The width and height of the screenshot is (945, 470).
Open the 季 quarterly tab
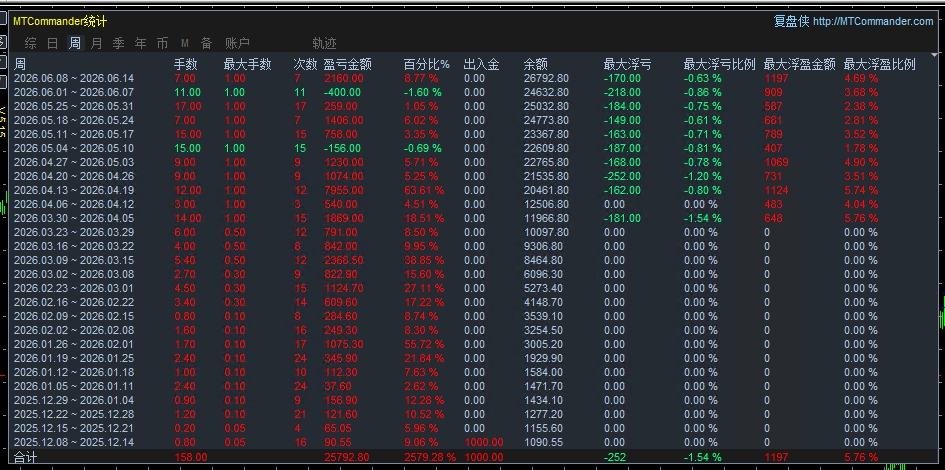[119, 43]
